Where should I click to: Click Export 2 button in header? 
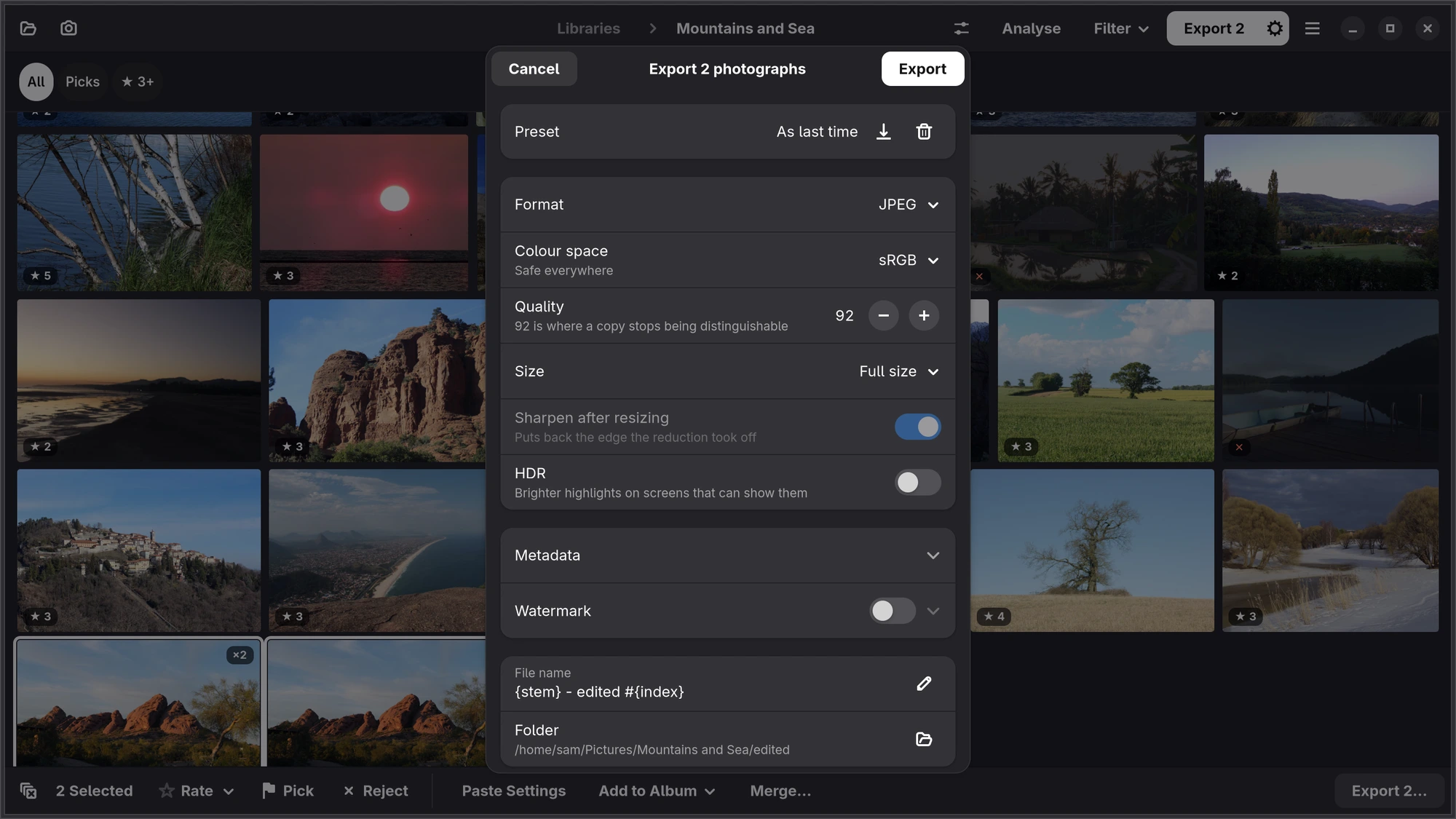point(1214,28)
